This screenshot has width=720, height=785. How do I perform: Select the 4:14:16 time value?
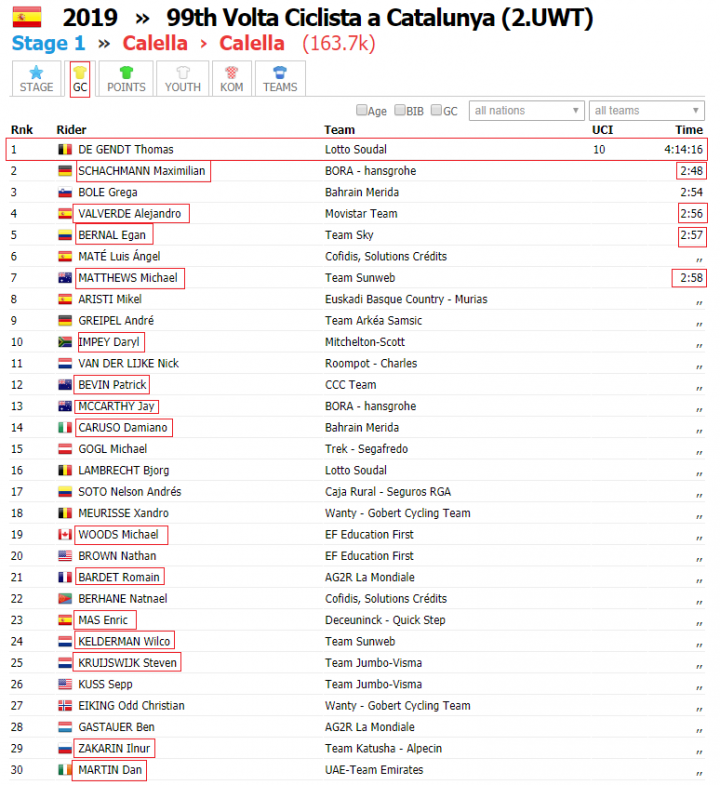683,150
